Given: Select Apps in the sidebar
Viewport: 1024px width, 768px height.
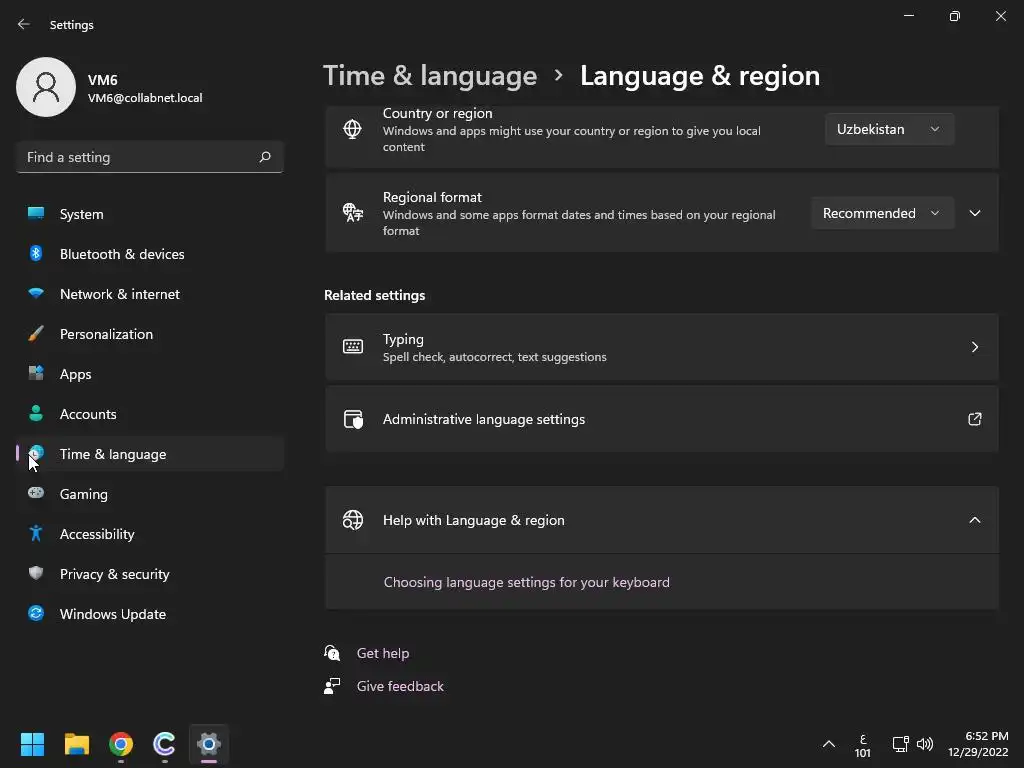Looking at the screenshot, I should (150, 374).
